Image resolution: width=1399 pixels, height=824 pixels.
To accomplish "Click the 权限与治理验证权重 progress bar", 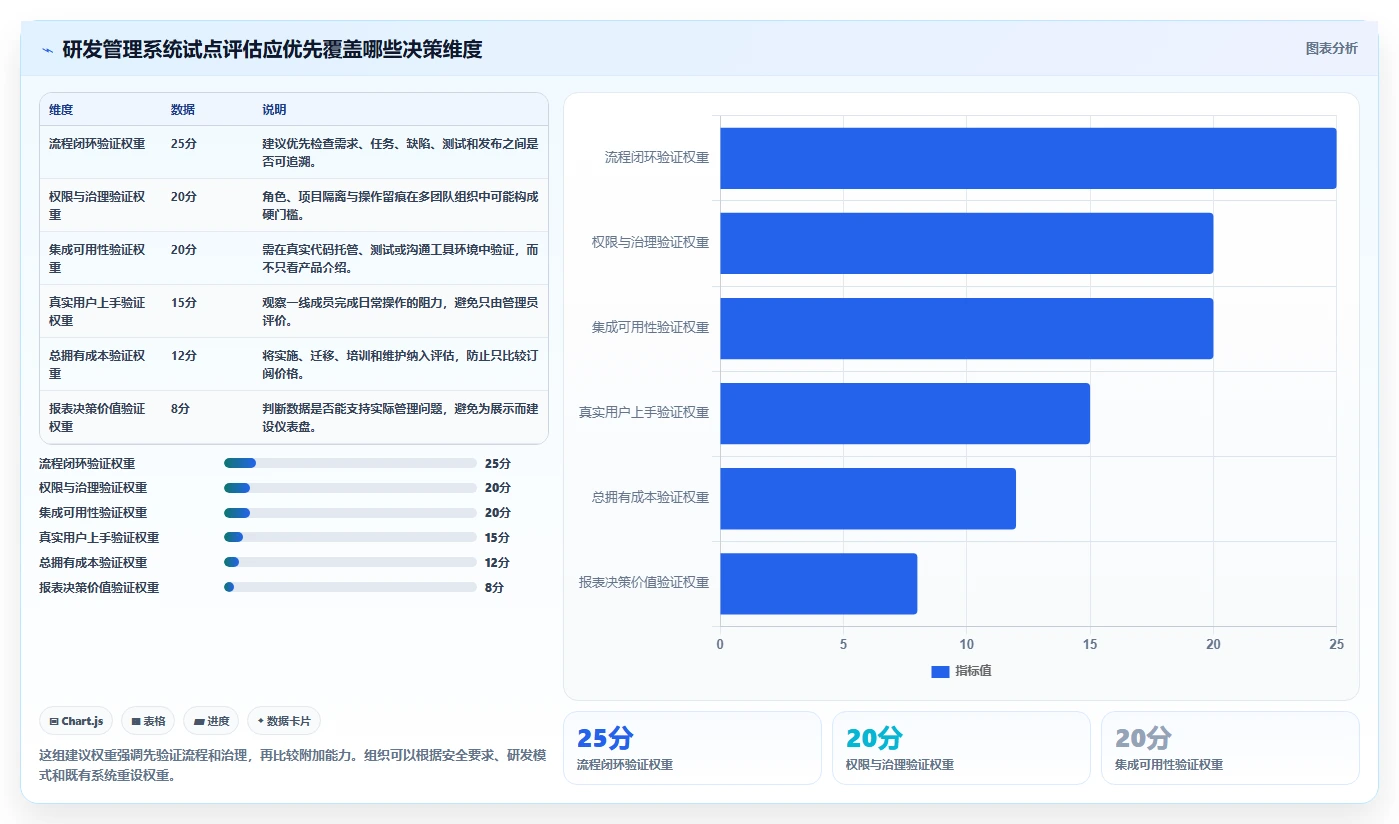I will (350, 488).
